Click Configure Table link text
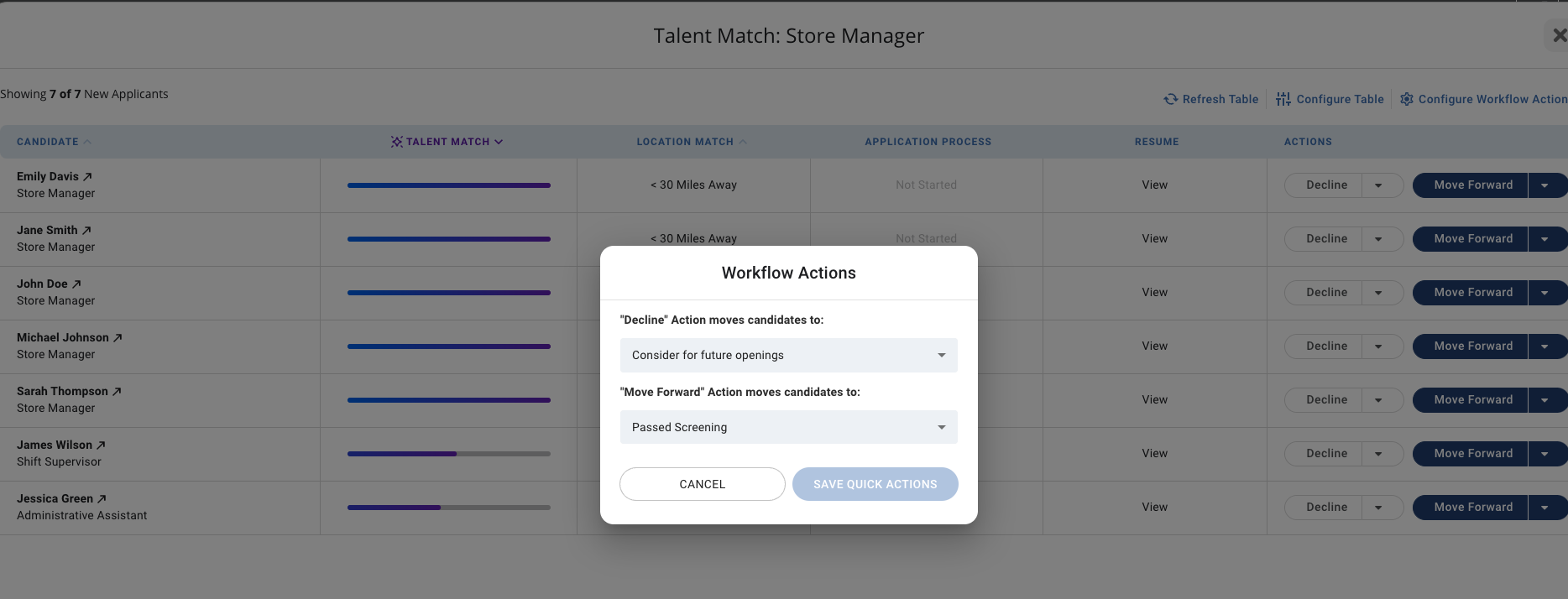This screenshot has height=599, width=1568. (x=1340, y=99)
